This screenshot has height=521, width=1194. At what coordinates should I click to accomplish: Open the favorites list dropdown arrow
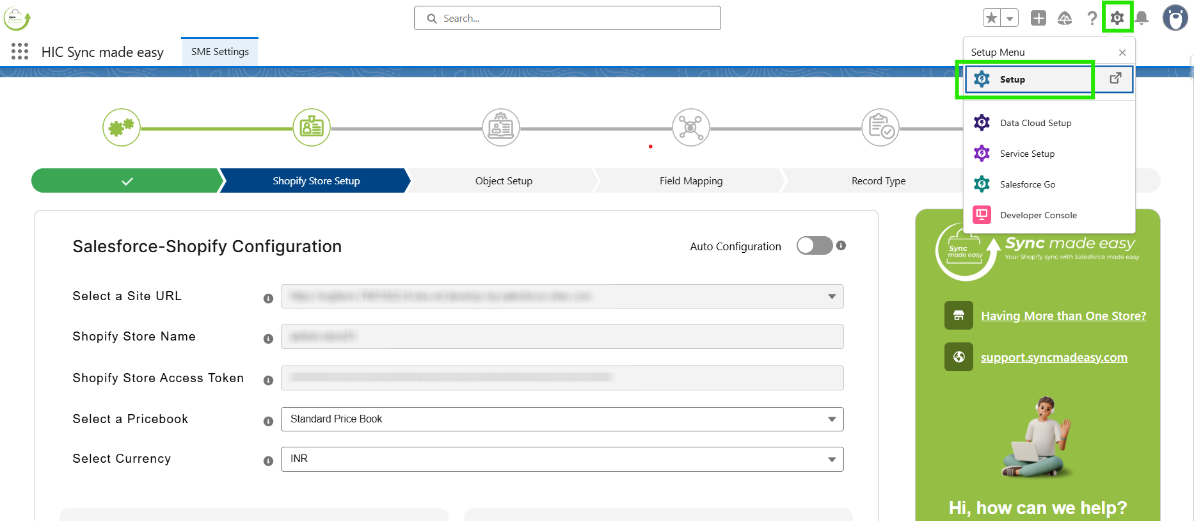[x=1011, y=18]
